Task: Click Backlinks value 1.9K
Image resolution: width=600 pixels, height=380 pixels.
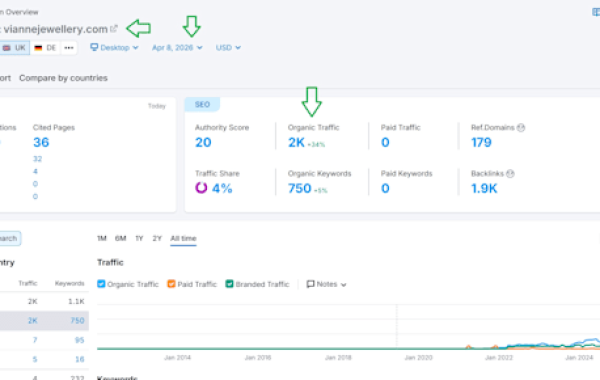Action: point(484,188)
